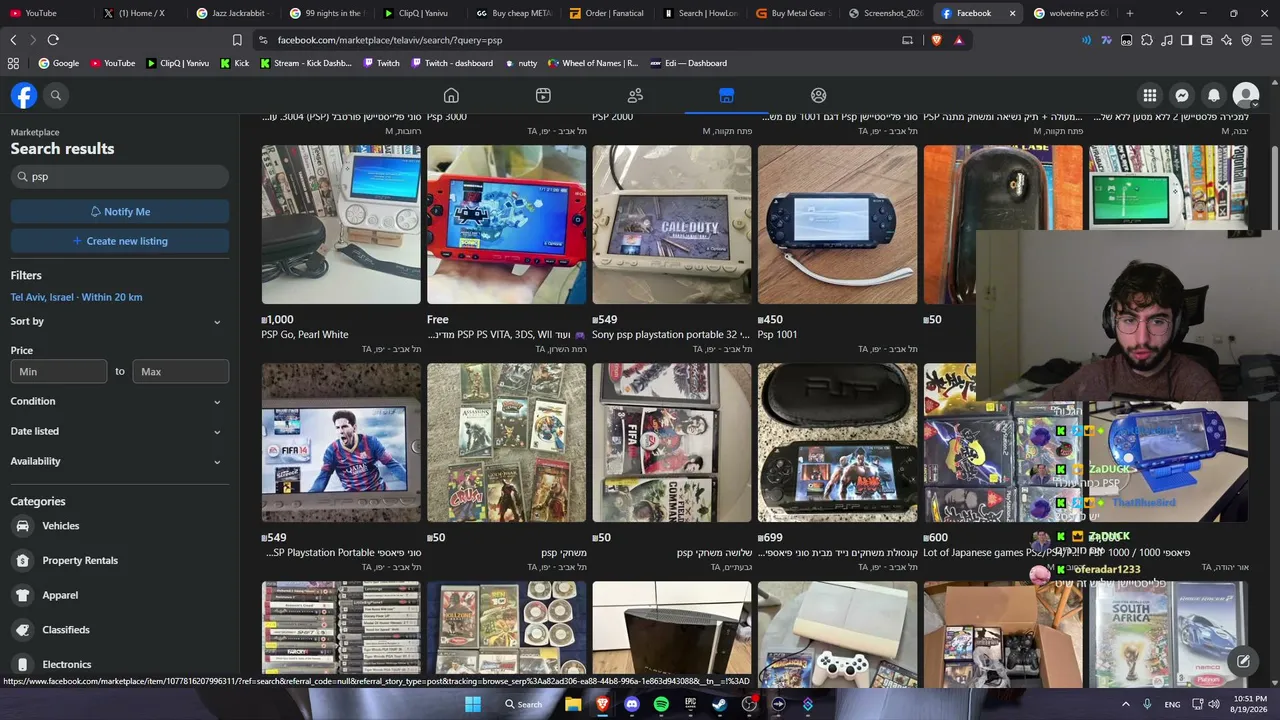Open Spotify from the taskbar

coord(661,704)
